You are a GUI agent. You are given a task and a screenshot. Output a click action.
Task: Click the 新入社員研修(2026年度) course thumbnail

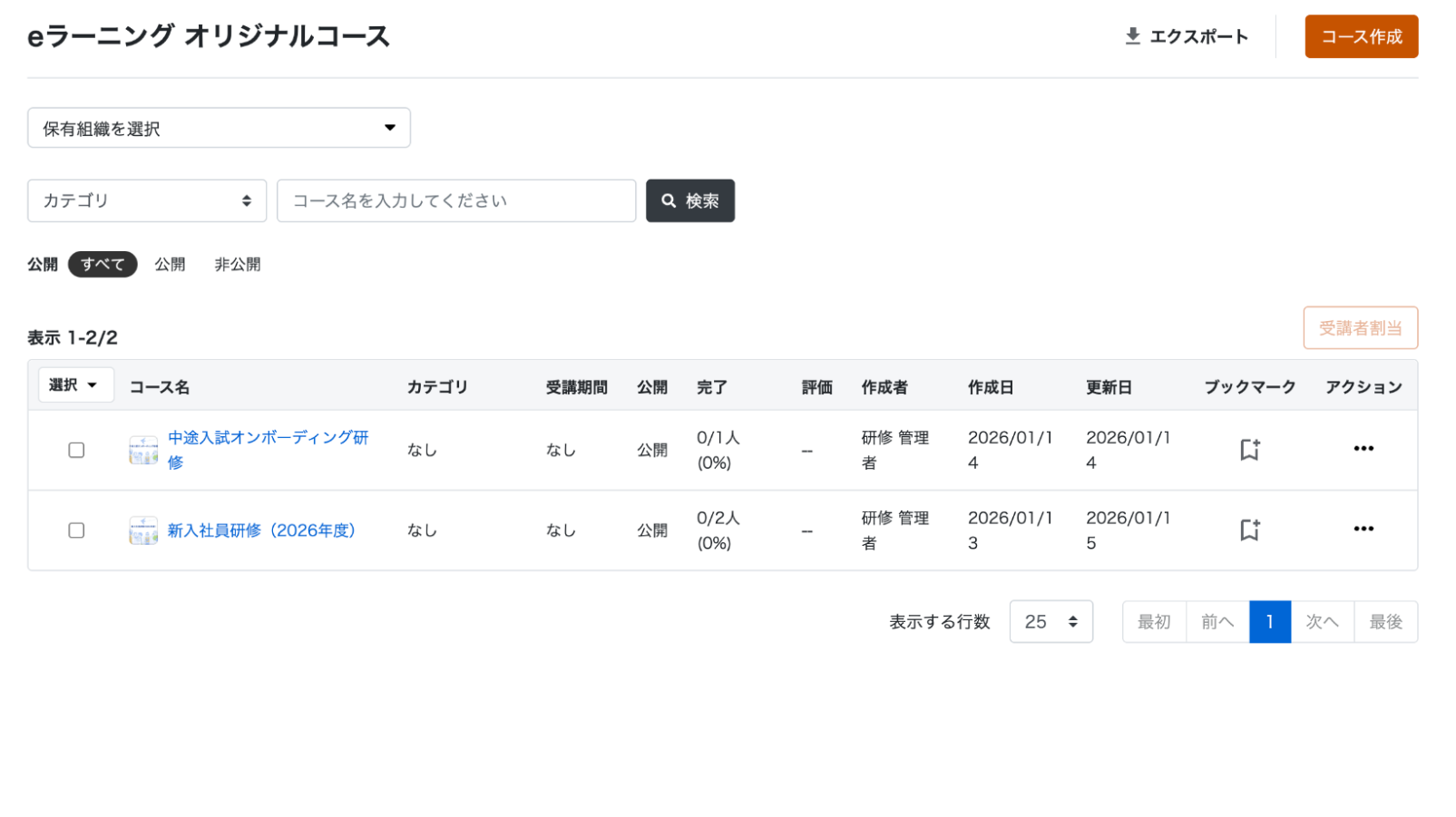[143, 530]
